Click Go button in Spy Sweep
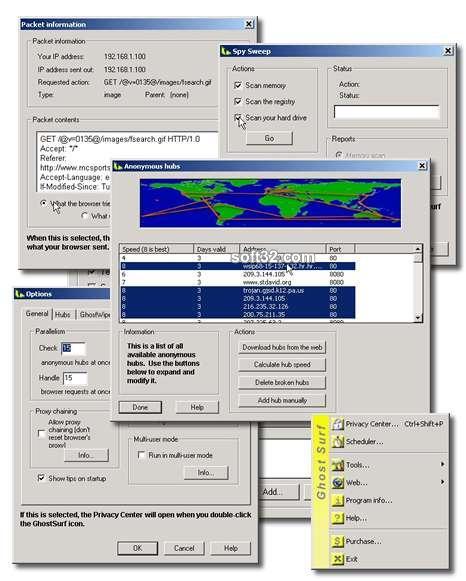 269,138
